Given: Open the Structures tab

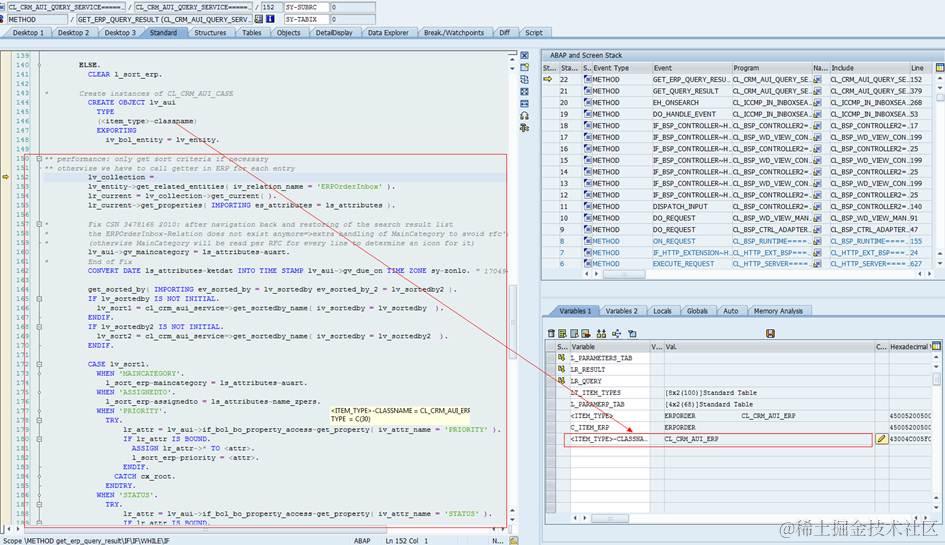Looking at the screenshot, I should (x=210, y=33).
